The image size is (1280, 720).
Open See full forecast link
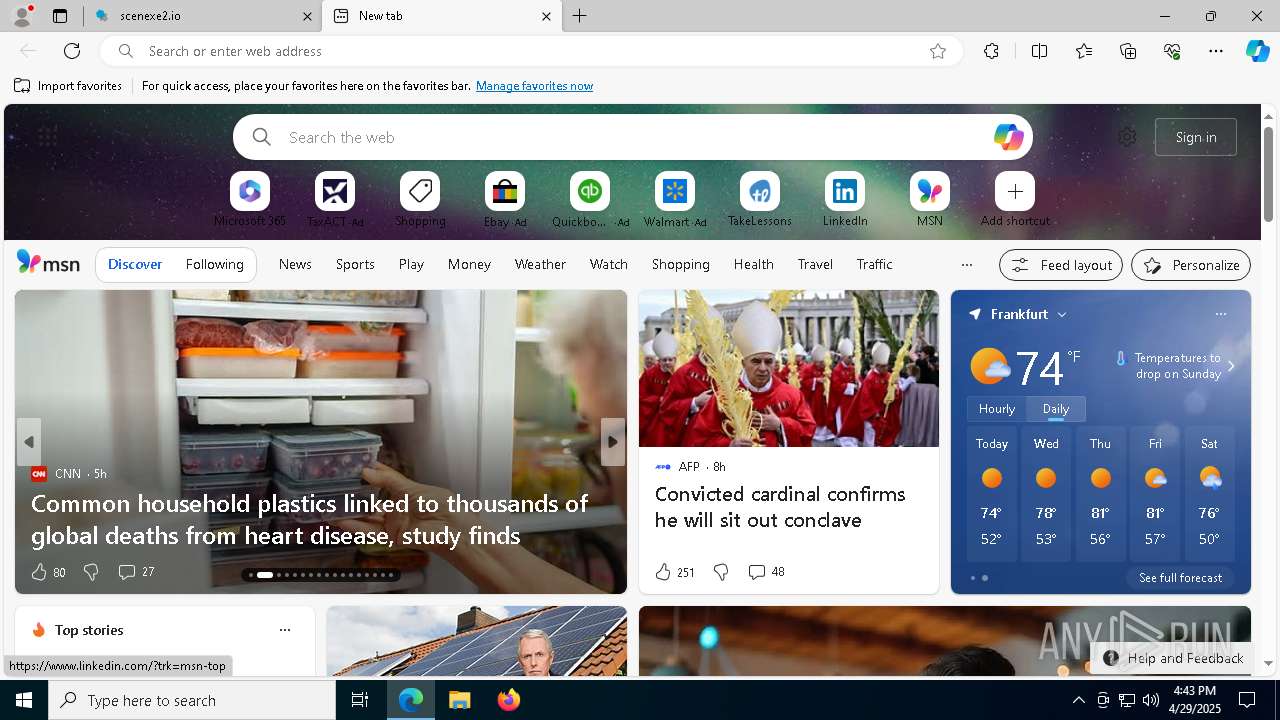pos(1180,578)
